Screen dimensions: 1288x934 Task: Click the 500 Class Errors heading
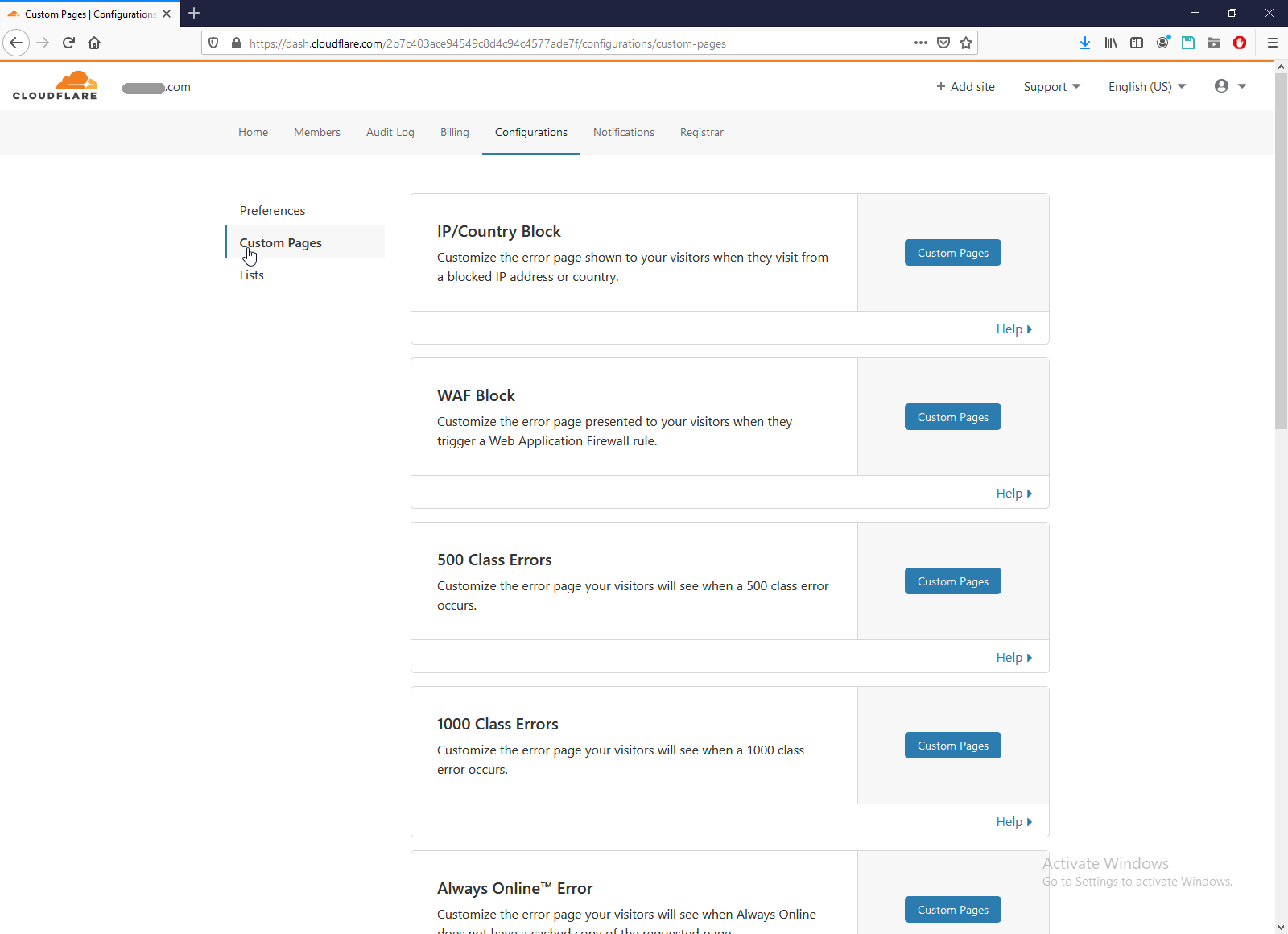pyautogui.click(x=494, y=560)
